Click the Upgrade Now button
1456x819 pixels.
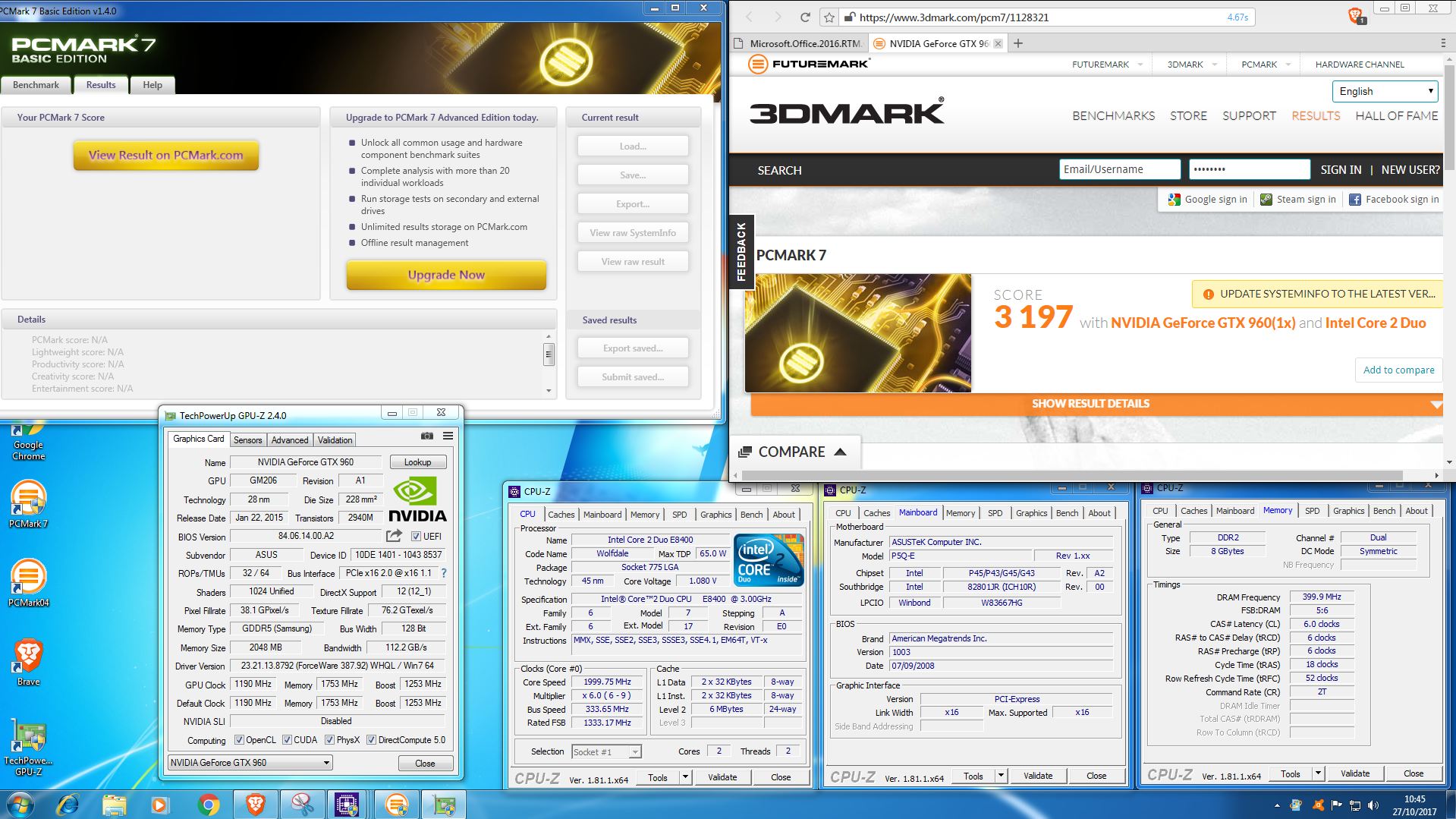446,275
